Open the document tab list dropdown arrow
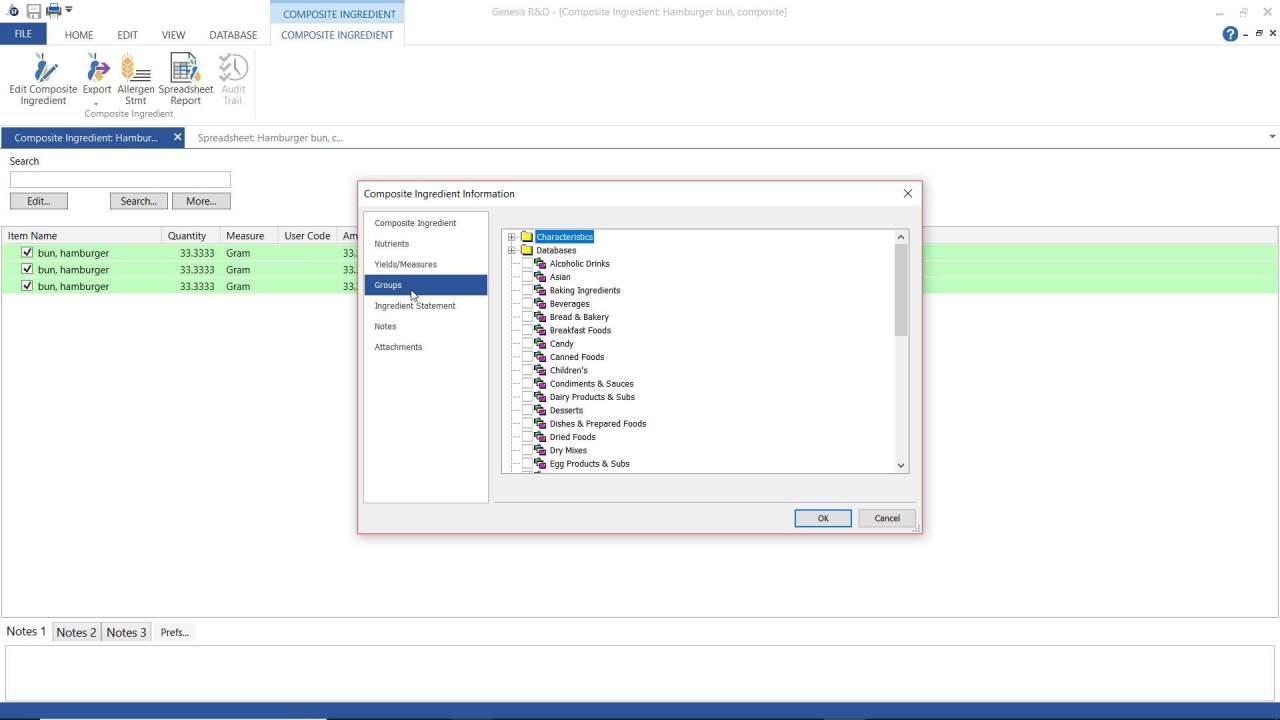 click(1272, 137)
